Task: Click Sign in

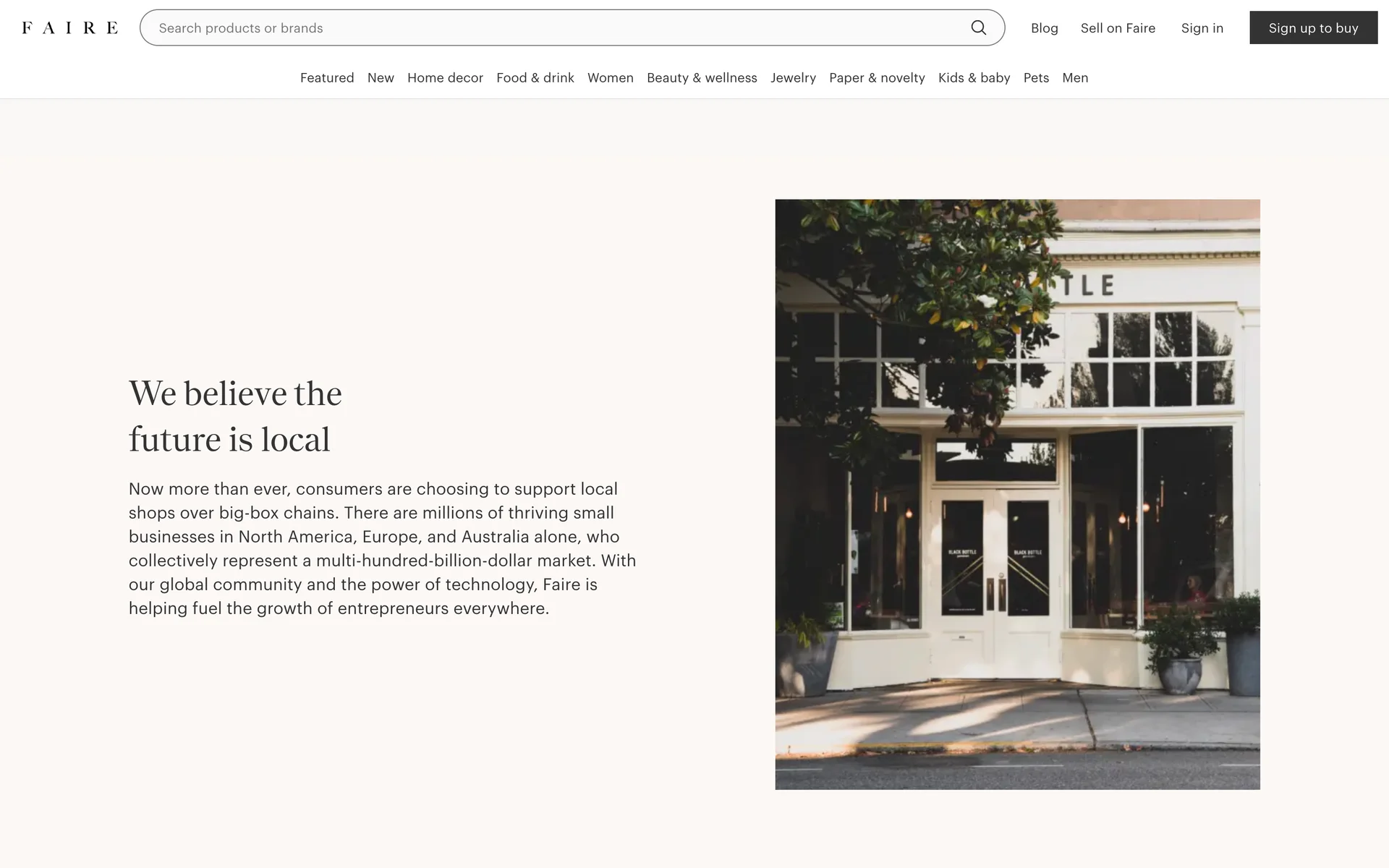Action: (x=1202, y=28)
